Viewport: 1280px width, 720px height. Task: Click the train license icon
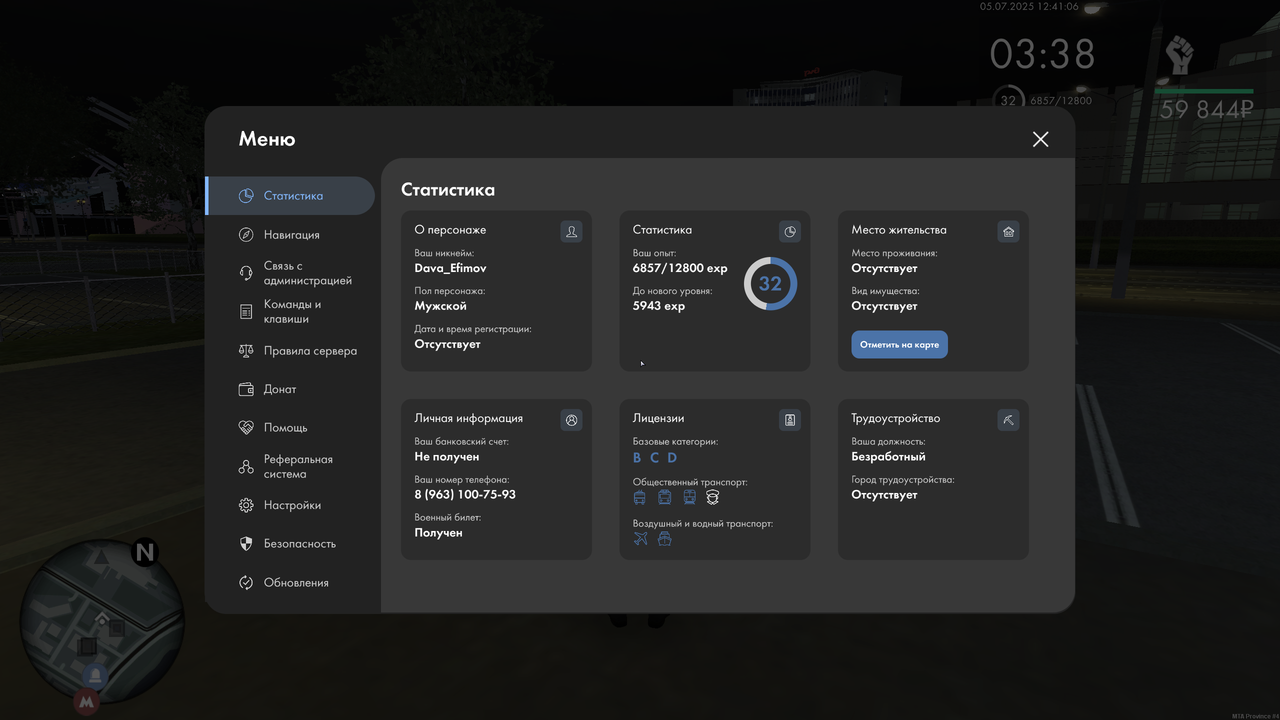[689, 497]
